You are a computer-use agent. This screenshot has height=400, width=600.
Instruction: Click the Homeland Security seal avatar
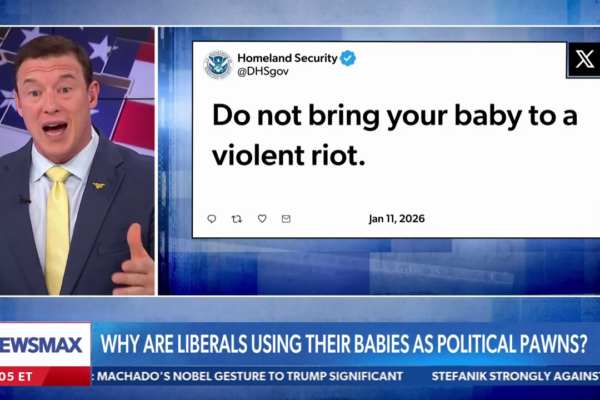(x=218, y=65)
